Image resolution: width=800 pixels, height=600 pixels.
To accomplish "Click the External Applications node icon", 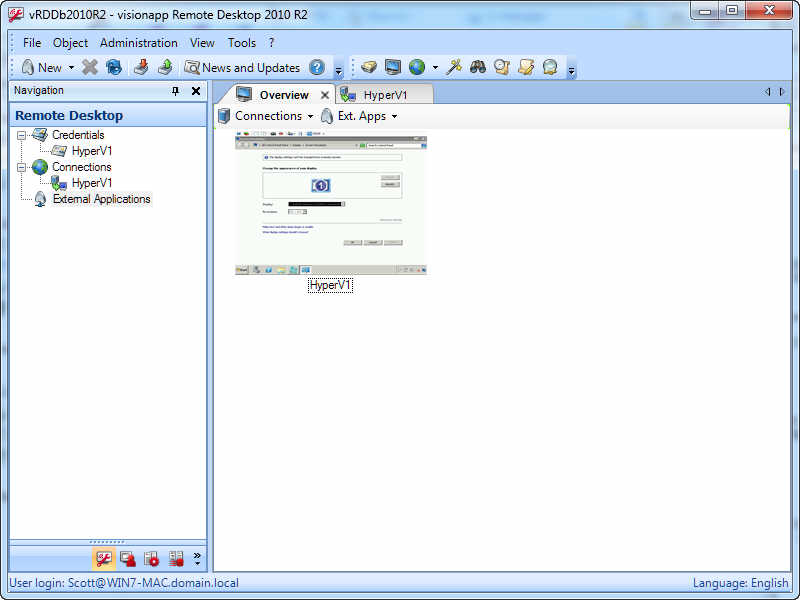I will [x=40, y=199].
